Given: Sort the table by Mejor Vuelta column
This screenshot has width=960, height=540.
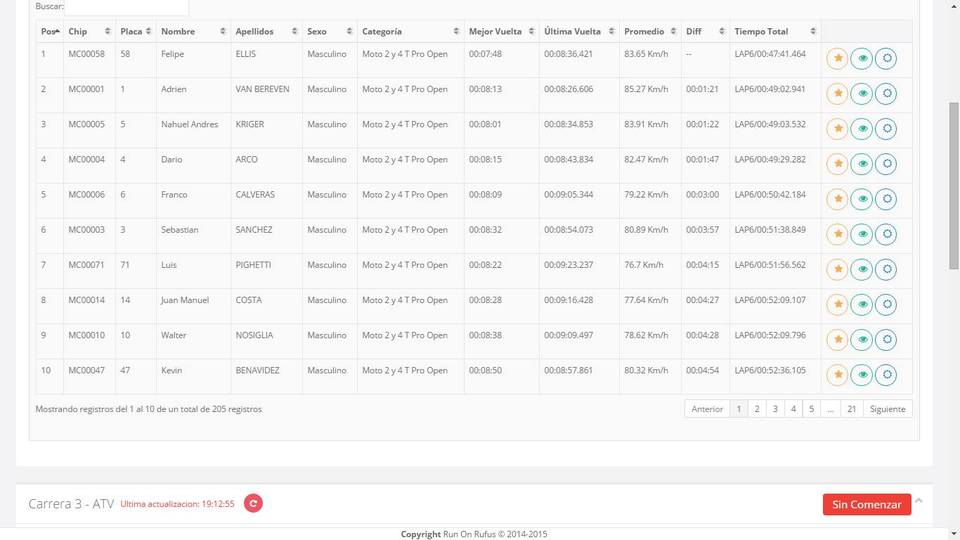Looking at the screenshot, I should pyautogui.click(x=501, y=31).
